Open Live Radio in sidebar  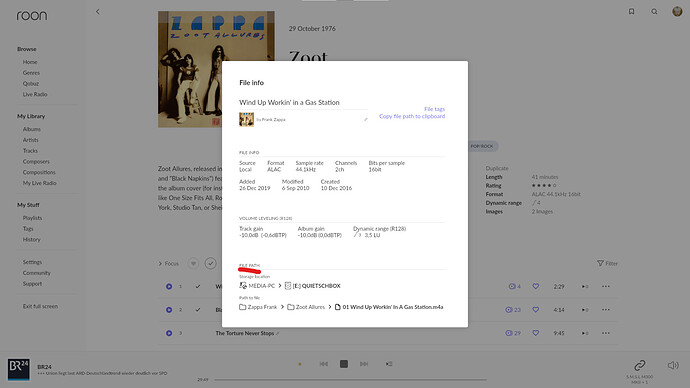(35, 94)
